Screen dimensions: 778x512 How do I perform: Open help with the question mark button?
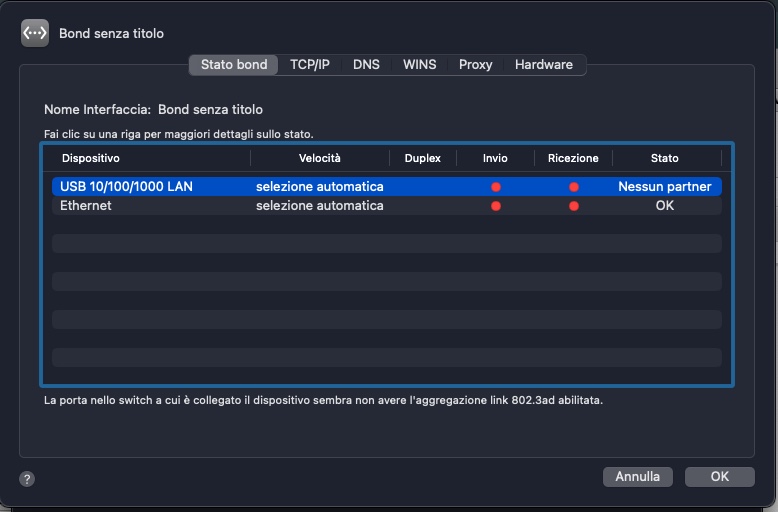[27, 479]
